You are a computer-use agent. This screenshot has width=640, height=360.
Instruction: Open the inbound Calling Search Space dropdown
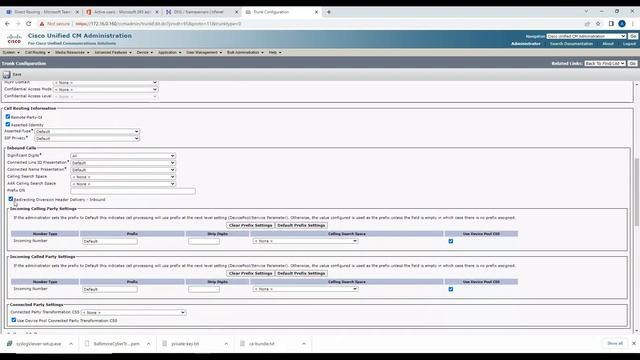[123, 177]
